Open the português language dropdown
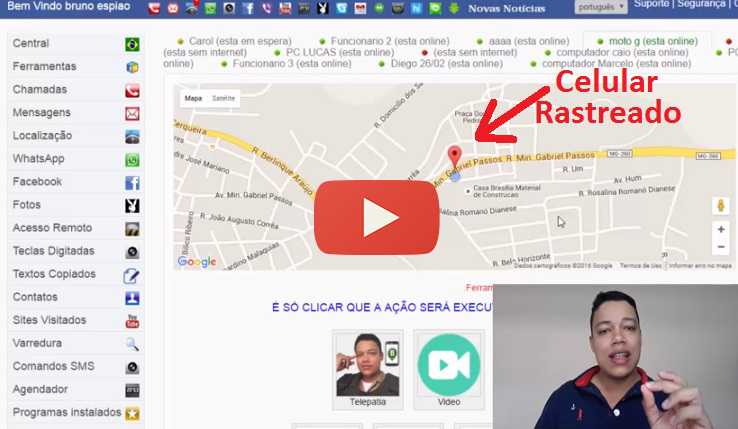 click(601, 6)
